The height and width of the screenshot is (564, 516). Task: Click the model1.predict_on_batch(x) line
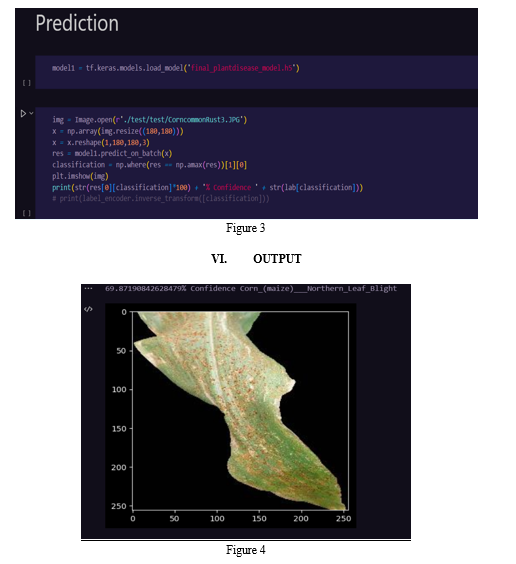coord(112,154)
